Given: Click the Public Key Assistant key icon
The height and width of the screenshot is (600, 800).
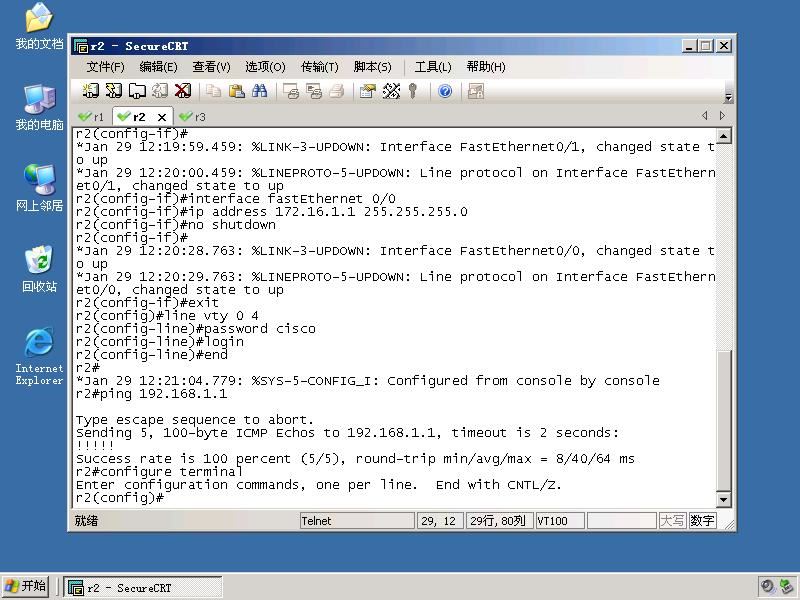Looking at the screenshot, I should point(413,91).
